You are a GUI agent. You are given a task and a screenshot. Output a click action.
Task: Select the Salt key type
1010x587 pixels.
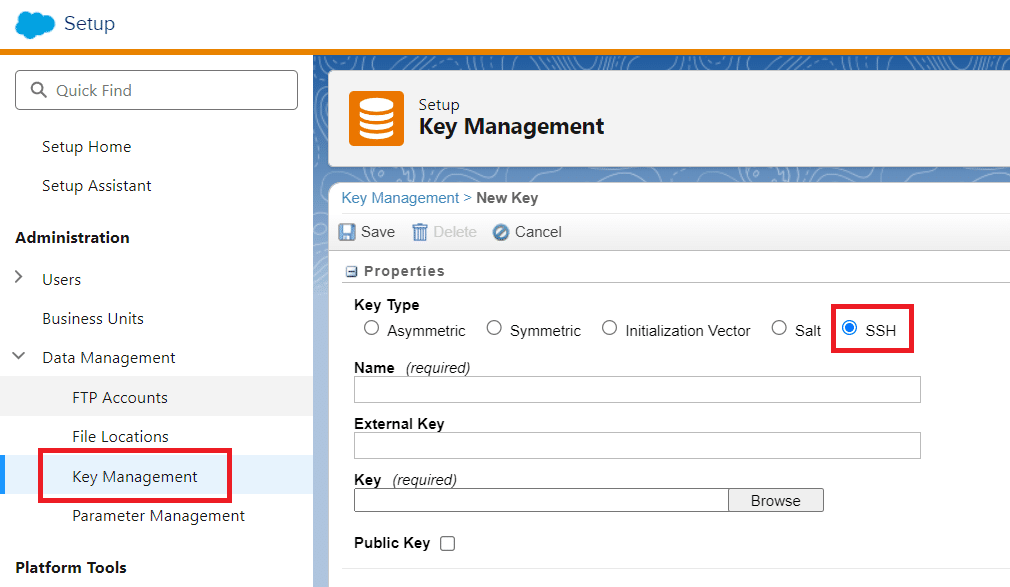pos(779,328)
